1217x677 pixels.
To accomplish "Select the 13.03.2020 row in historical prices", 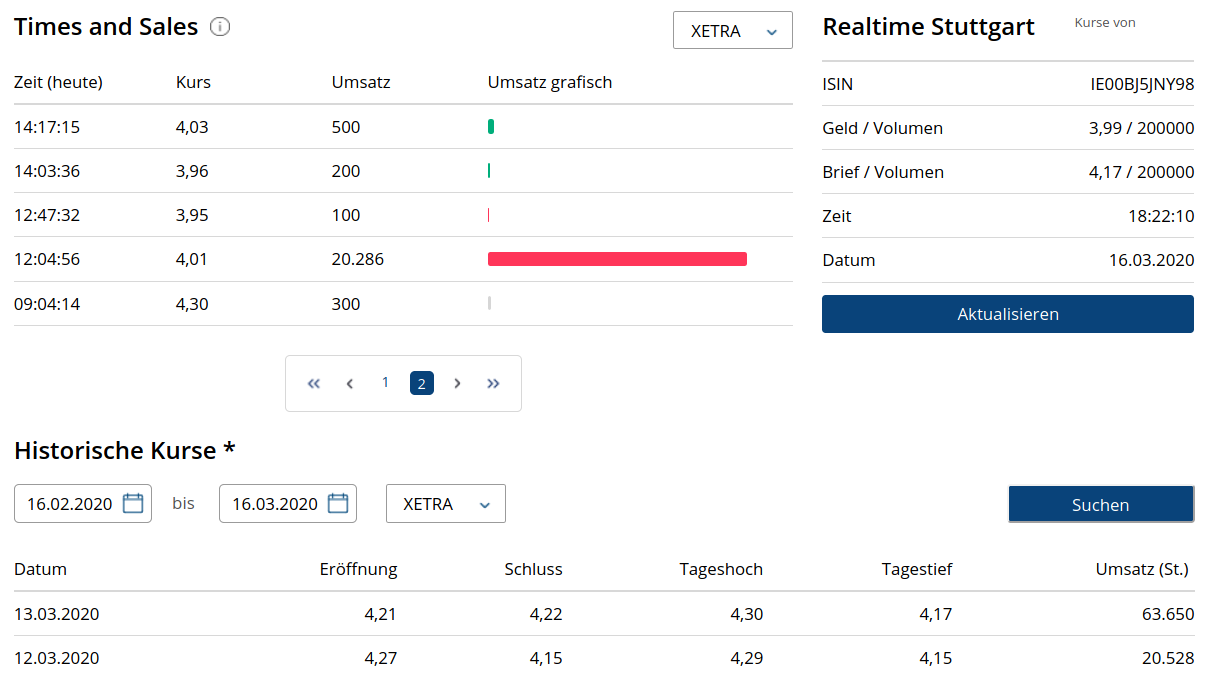I will [57, 614].
